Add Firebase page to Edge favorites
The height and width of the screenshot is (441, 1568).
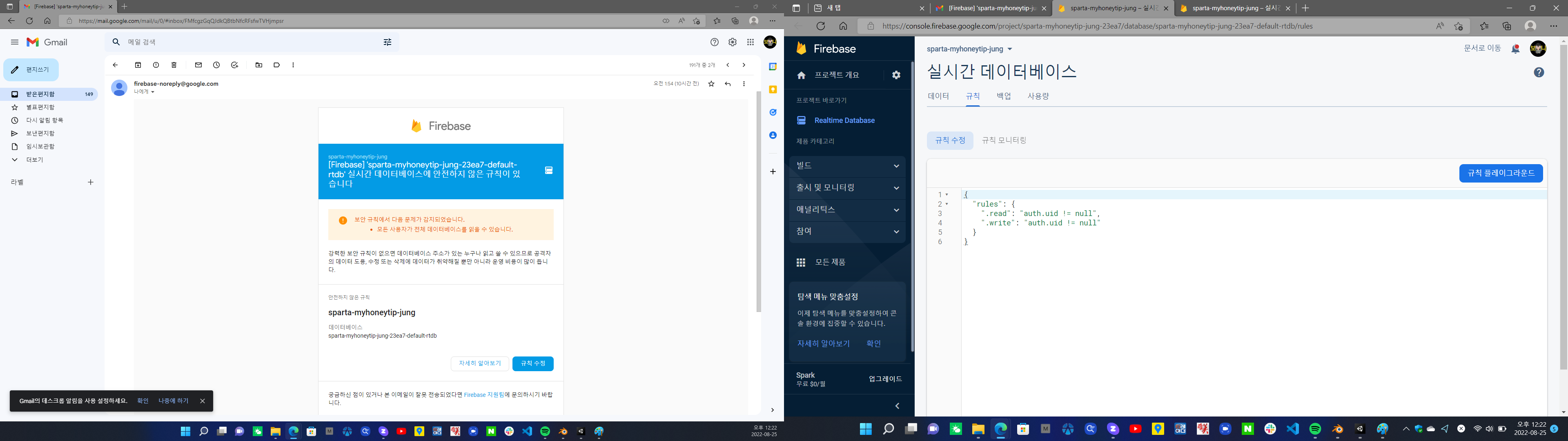pos(1459,26)
